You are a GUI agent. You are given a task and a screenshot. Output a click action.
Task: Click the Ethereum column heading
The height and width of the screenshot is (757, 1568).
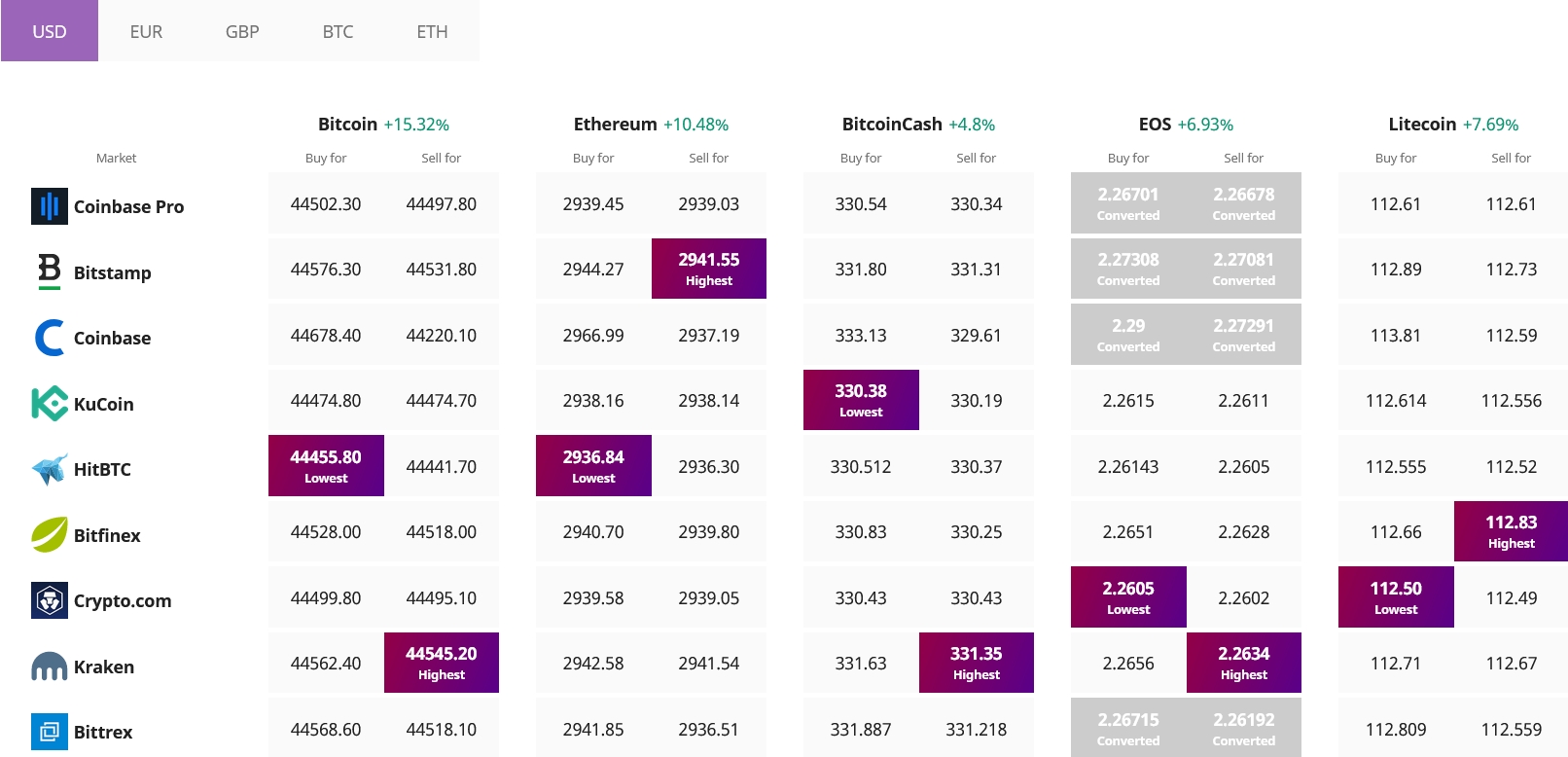point(615,124)
